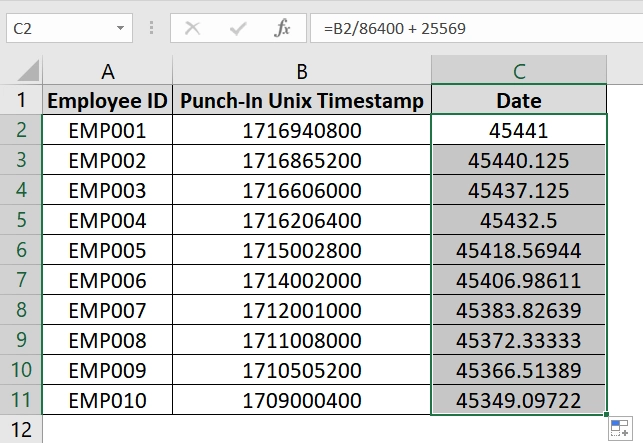Select date cell showing 45366.51389
The image size is (643, 443).
click(519, 370)
